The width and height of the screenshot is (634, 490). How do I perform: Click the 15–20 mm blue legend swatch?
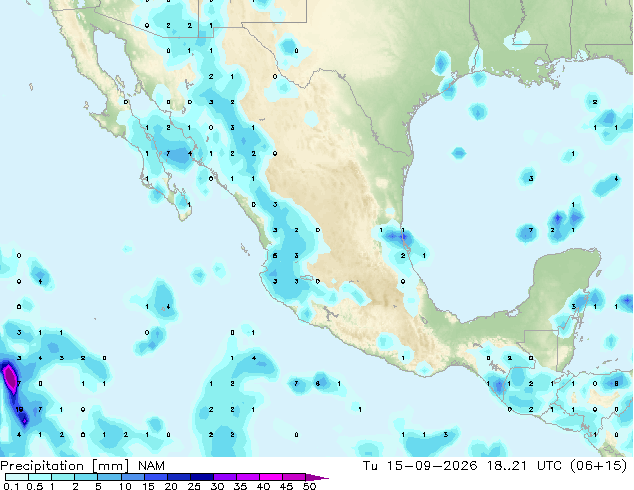tap(156, 477)
